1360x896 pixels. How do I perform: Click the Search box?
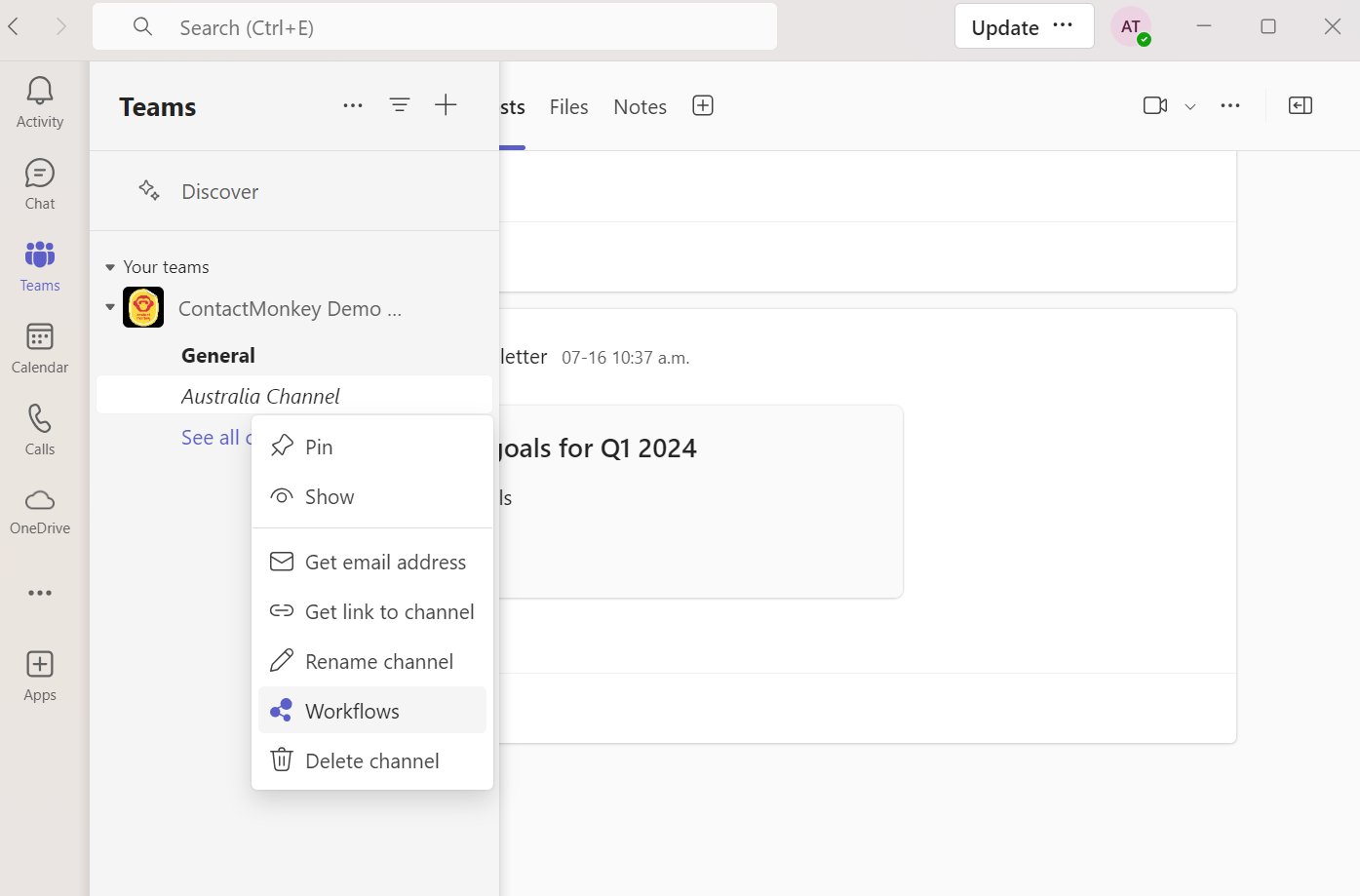(435, 27)
